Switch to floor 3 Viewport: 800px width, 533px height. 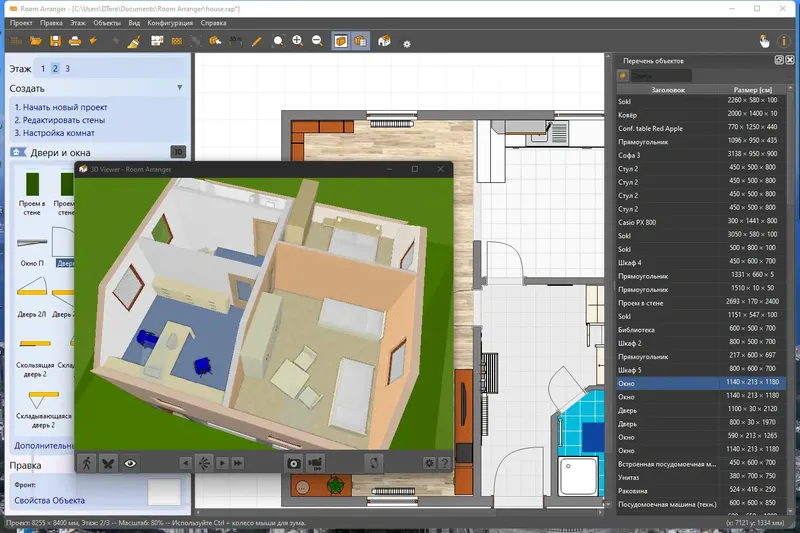click(67, 68)
